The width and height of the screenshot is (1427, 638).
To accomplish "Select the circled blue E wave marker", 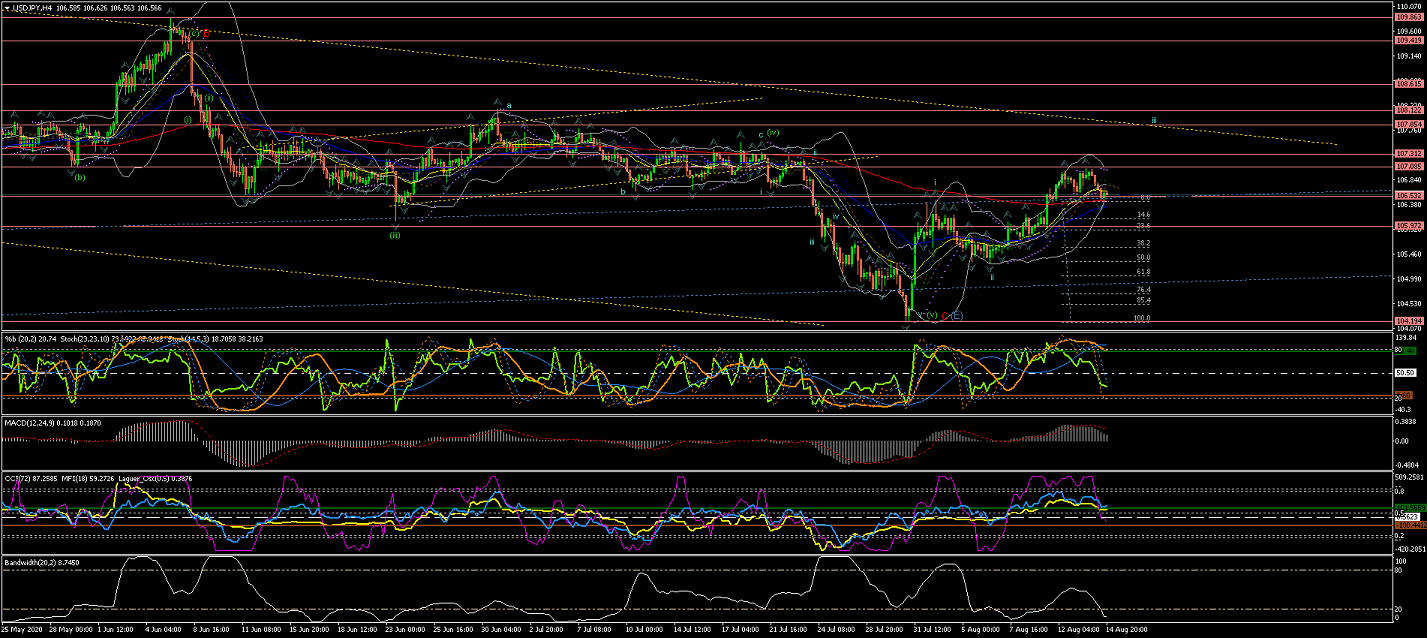I will (957, 316).
